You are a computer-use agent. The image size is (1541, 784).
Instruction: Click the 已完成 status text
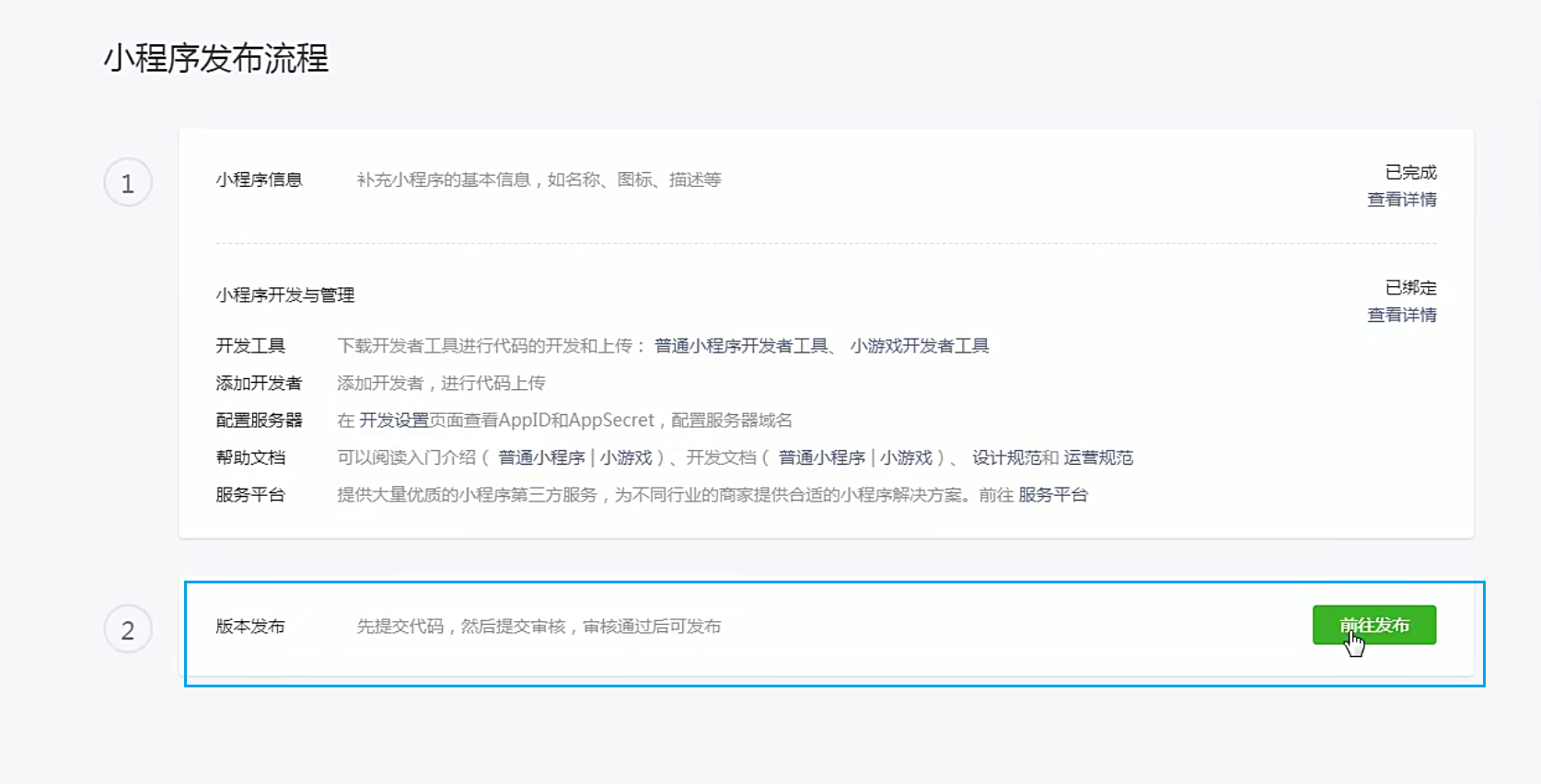point(1410,172)
